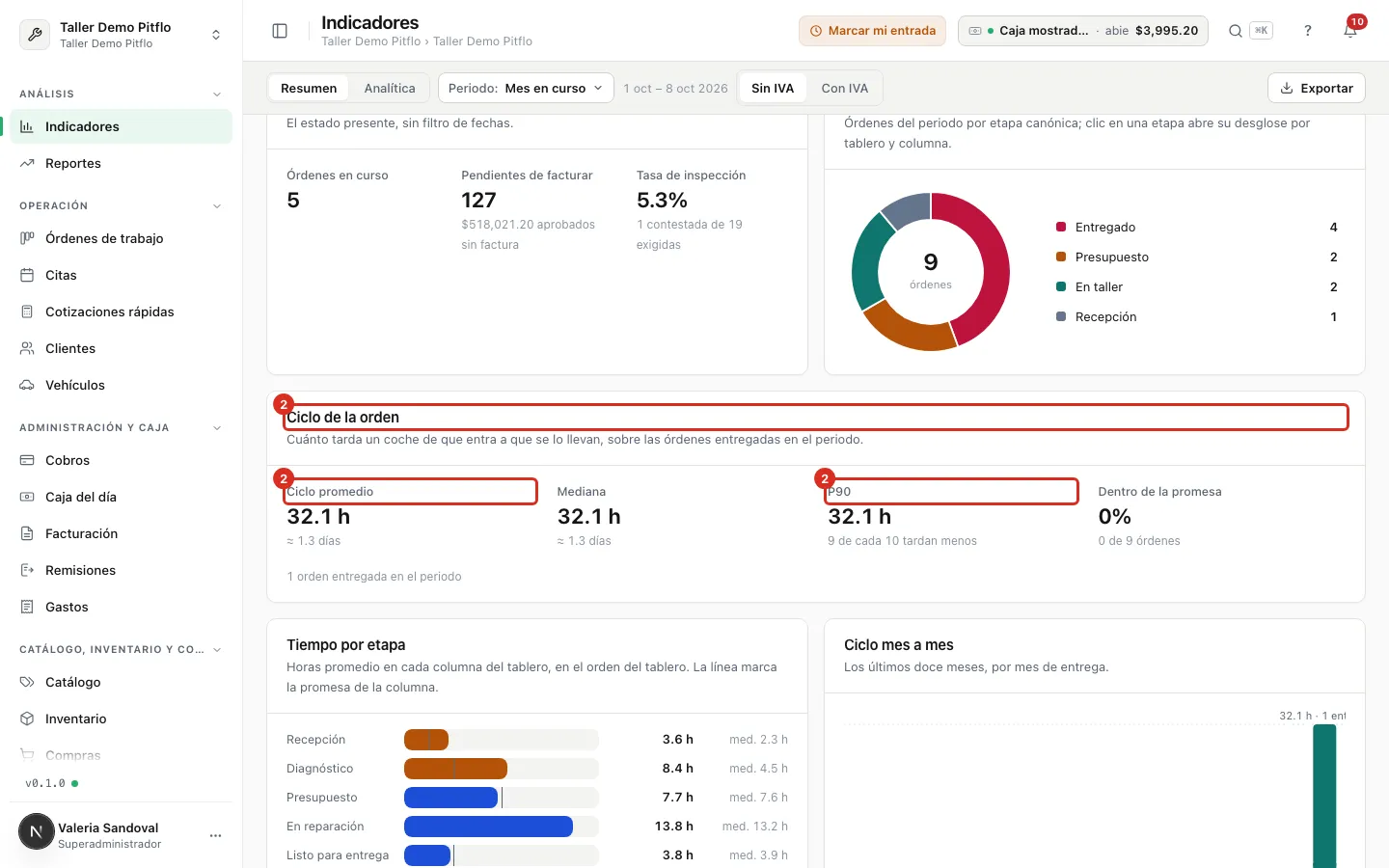The height and width of the screenshot is (868, 1389).
Task: Switch to Con IVA option
Action: click(x=845, y=88)
